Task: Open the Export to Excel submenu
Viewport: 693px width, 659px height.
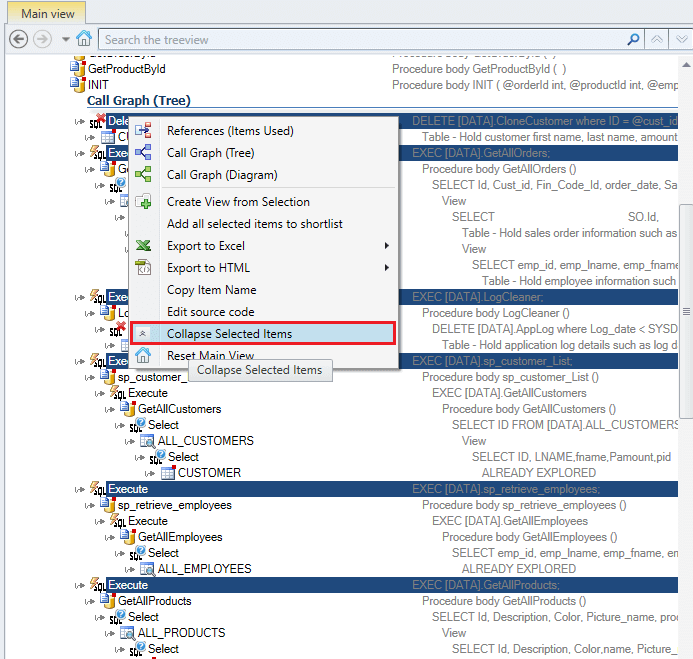Action: coord(263,246)
